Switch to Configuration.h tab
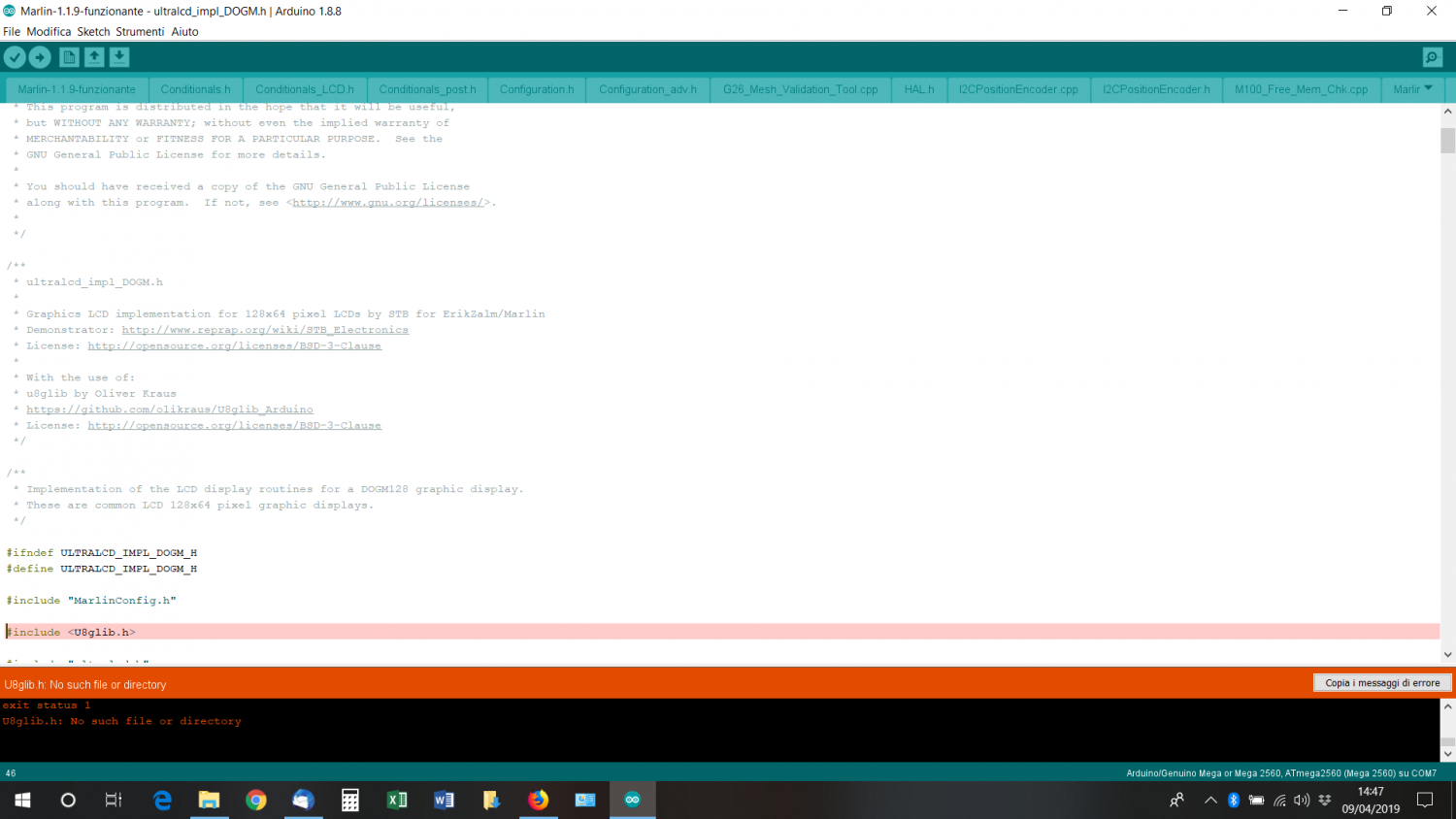The image size is (1456, 819). pyautogui.click(x=537, y=89)
